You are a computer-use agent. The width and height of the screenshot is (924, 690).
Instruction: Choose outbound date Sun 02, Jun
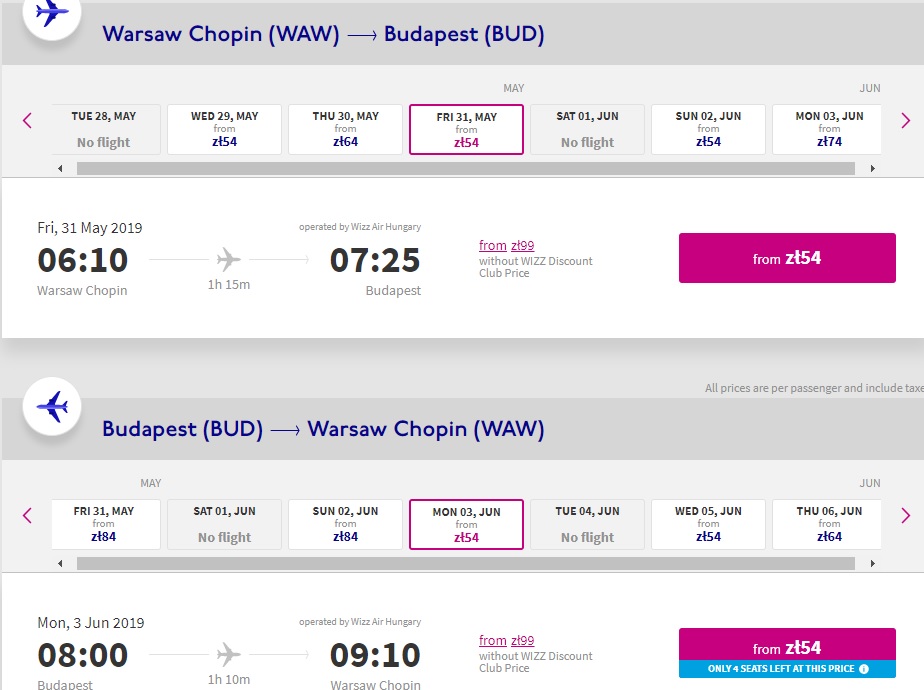708,130
